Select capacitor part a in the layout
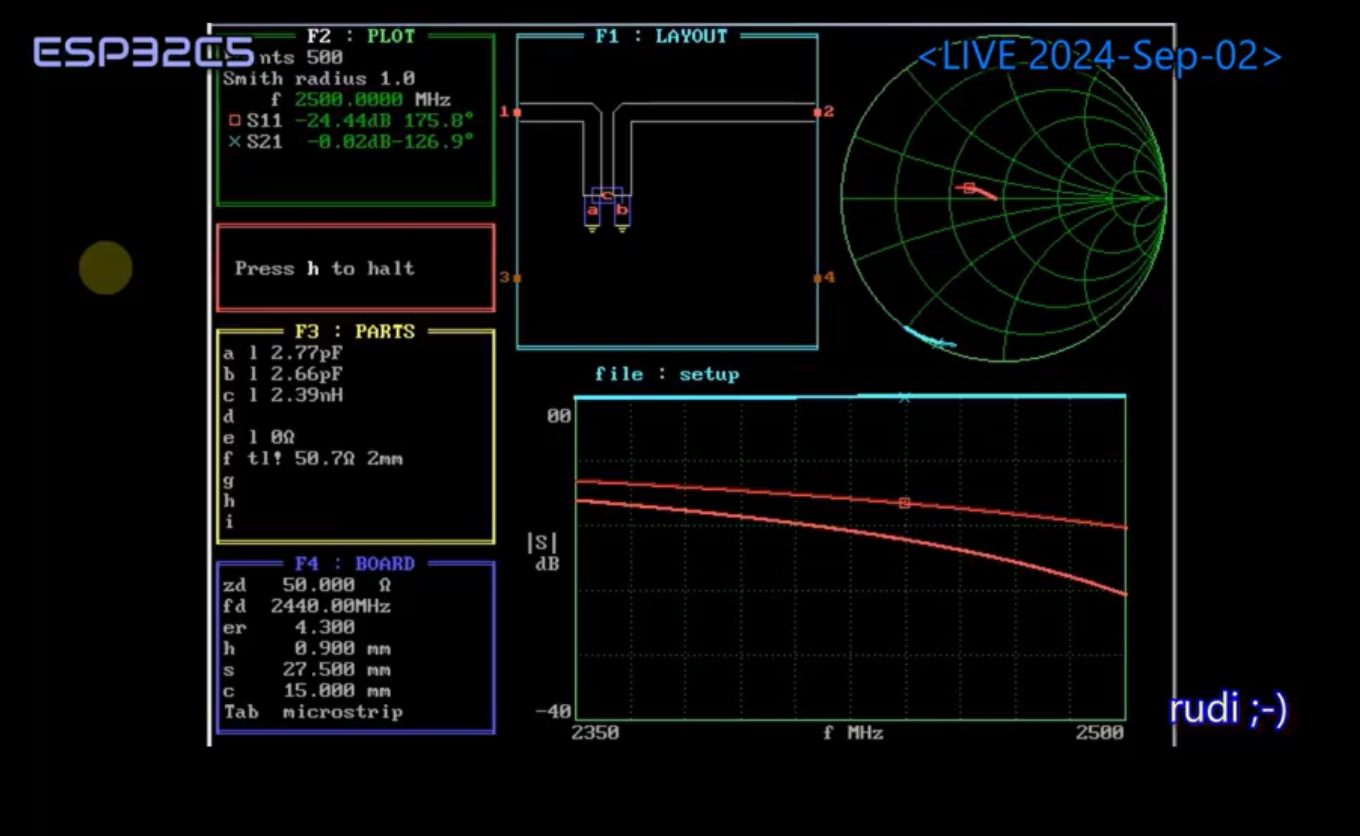 (593, 211)
